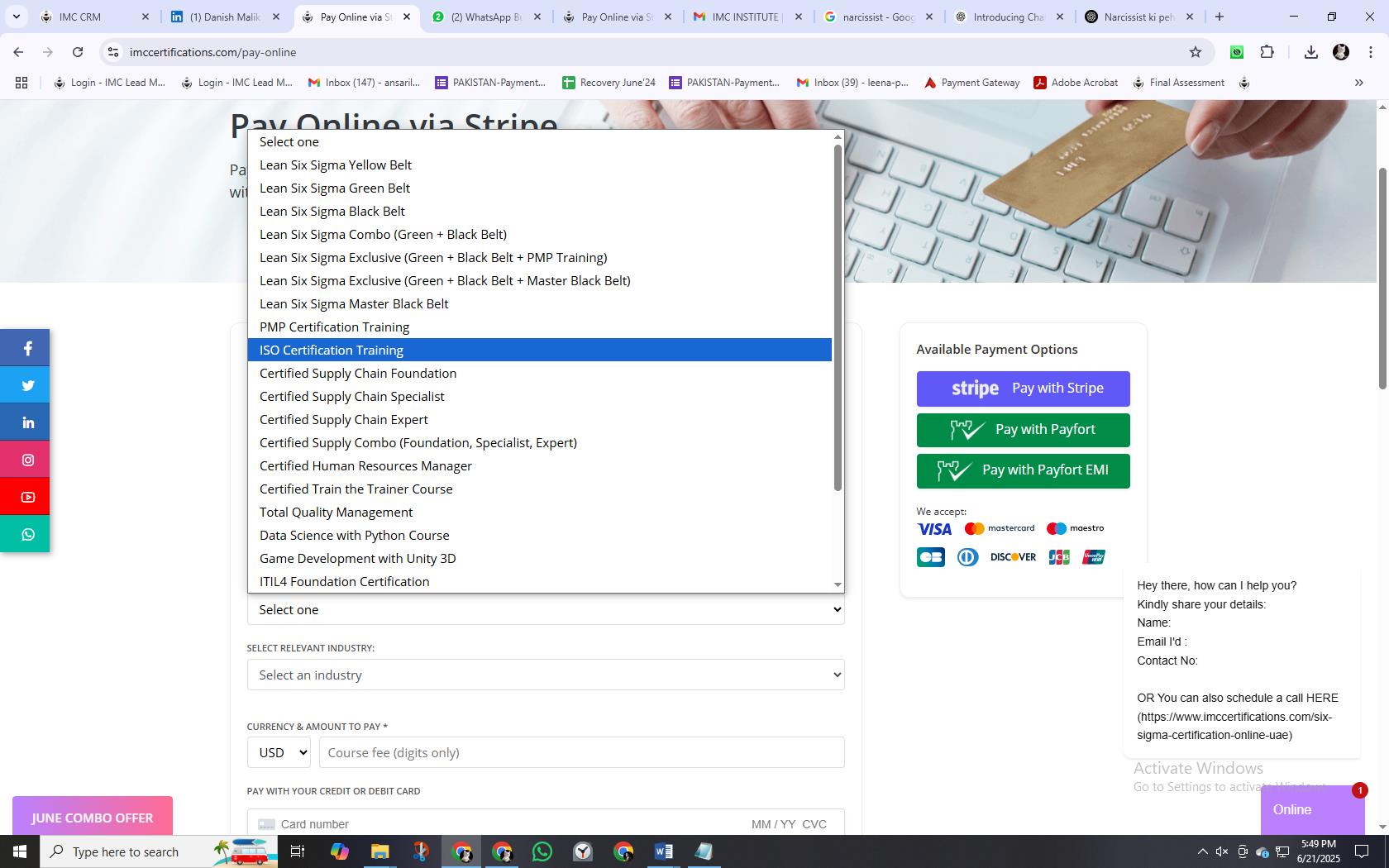Open the Recovery June'24 bookmark

(x=609, y=83)
